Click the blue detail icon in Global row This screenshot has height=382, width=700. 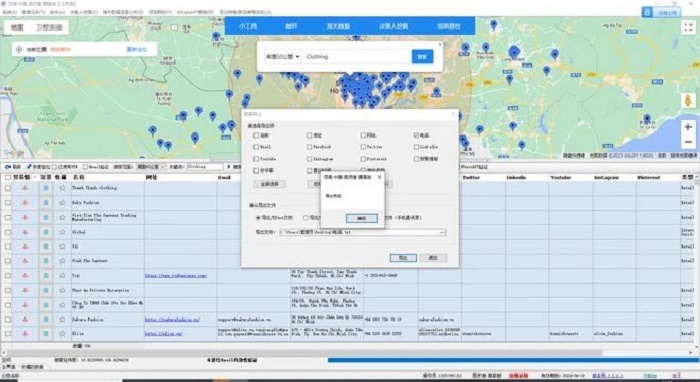(46, 232)
